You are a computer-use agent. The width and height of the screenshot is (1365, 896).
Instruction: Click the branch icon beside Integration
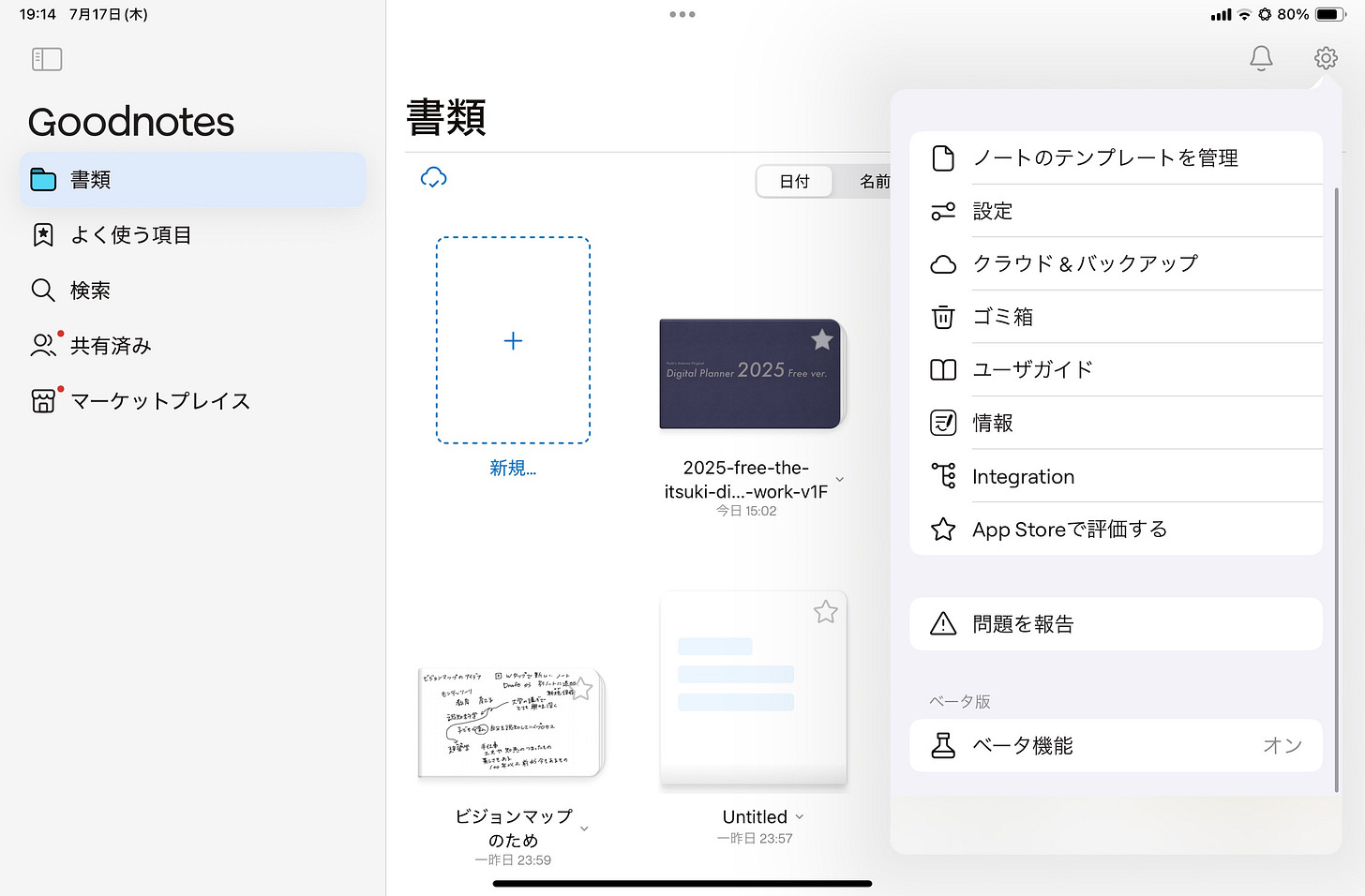[x=943, y=475]
